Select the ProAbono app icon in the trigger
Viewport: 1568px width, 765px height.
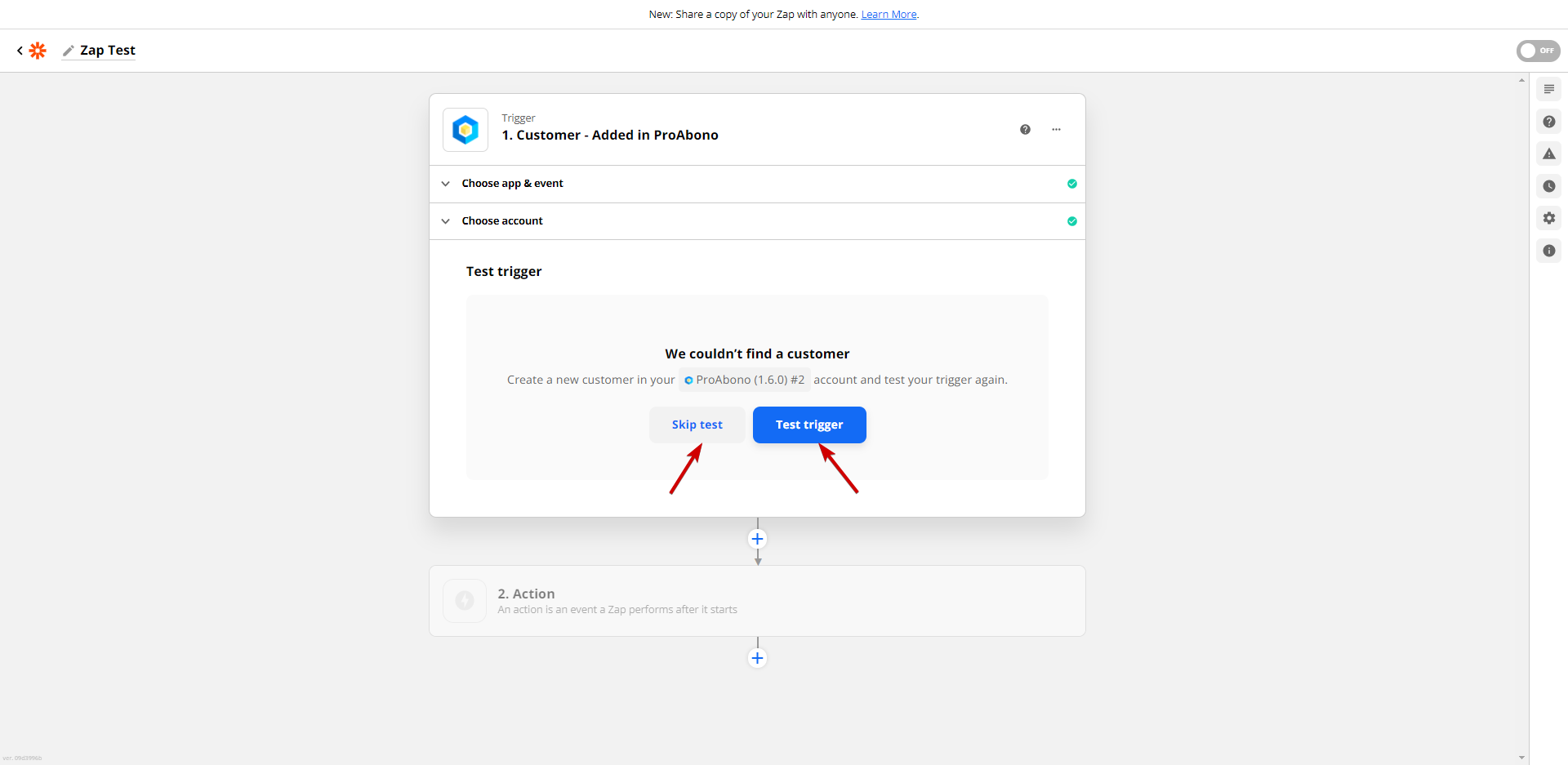pyautogui.click(x=465, y=130)
